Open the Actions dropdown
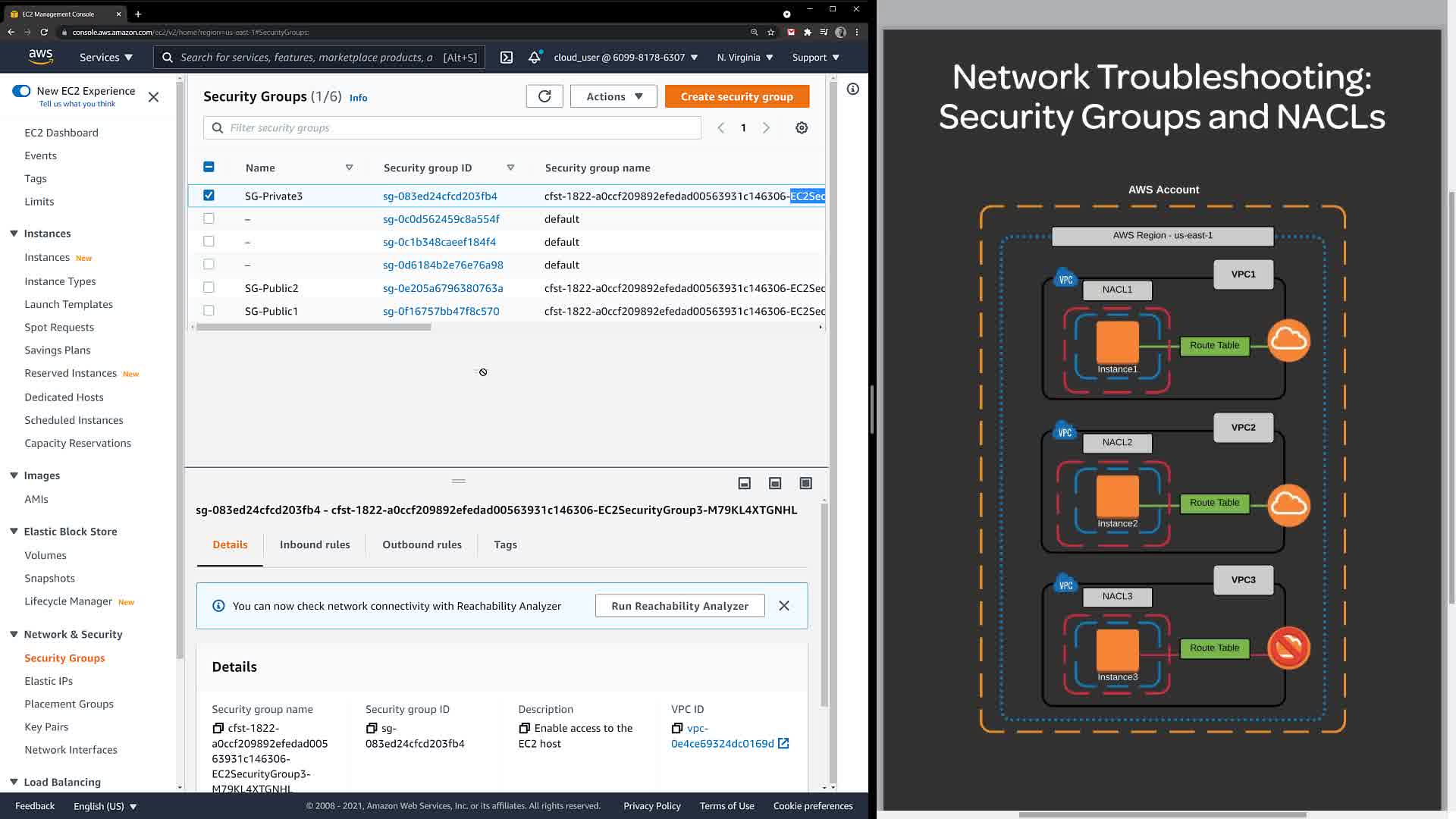This screenshot has height=819, width=1456. (613, 96)
